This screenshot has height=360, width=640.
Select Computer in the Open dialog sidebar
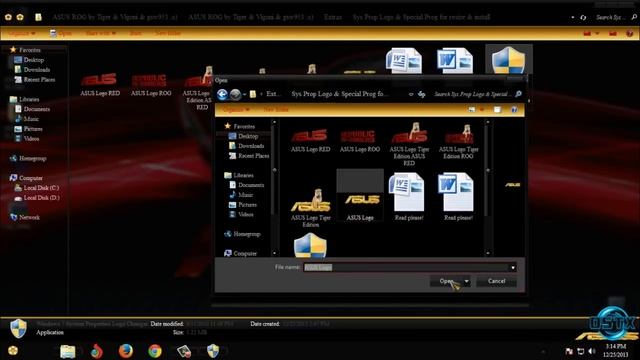240,253
